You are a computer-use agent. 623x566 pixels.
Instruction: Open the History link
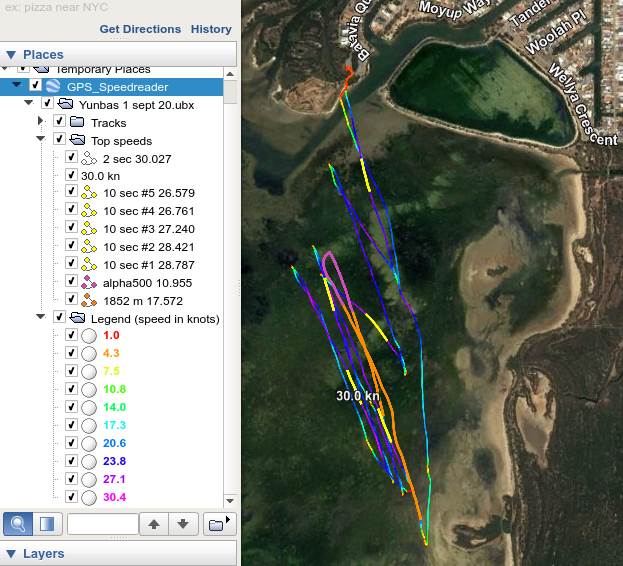point(211,30)
